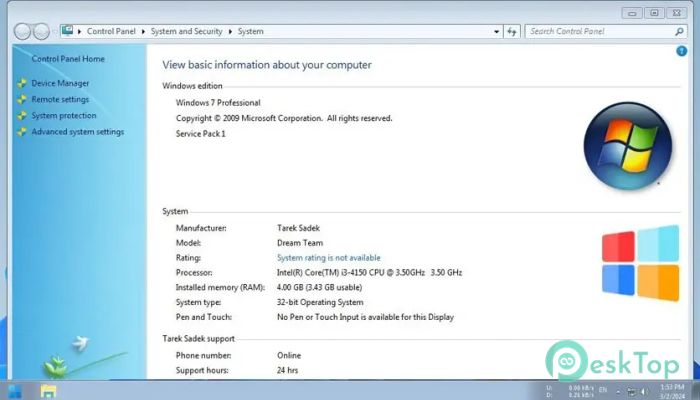The image size is (700, 400).
Task: Open the address bar history dropdown arrow
Action: tap(496, 32)
